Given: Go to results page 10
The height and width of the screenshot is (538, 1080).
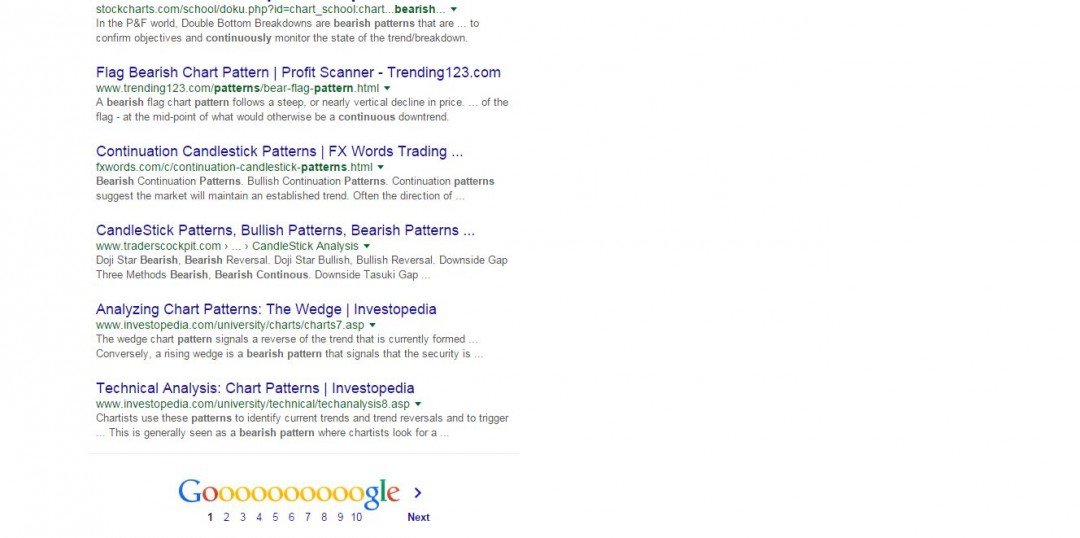Looking at the screenshot, I should (356, 517).
